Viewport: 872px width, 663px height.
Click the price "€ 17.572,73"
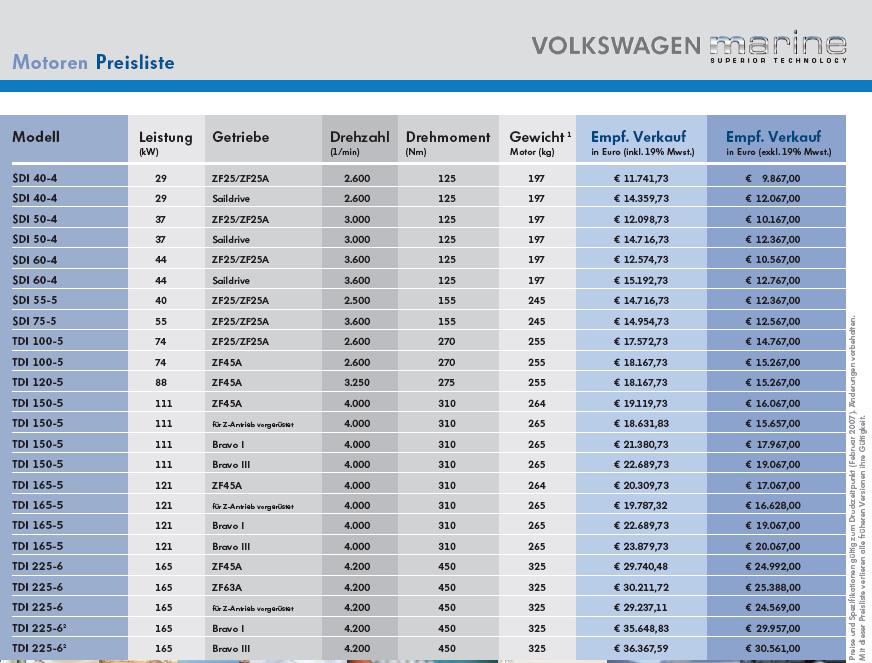641,342
